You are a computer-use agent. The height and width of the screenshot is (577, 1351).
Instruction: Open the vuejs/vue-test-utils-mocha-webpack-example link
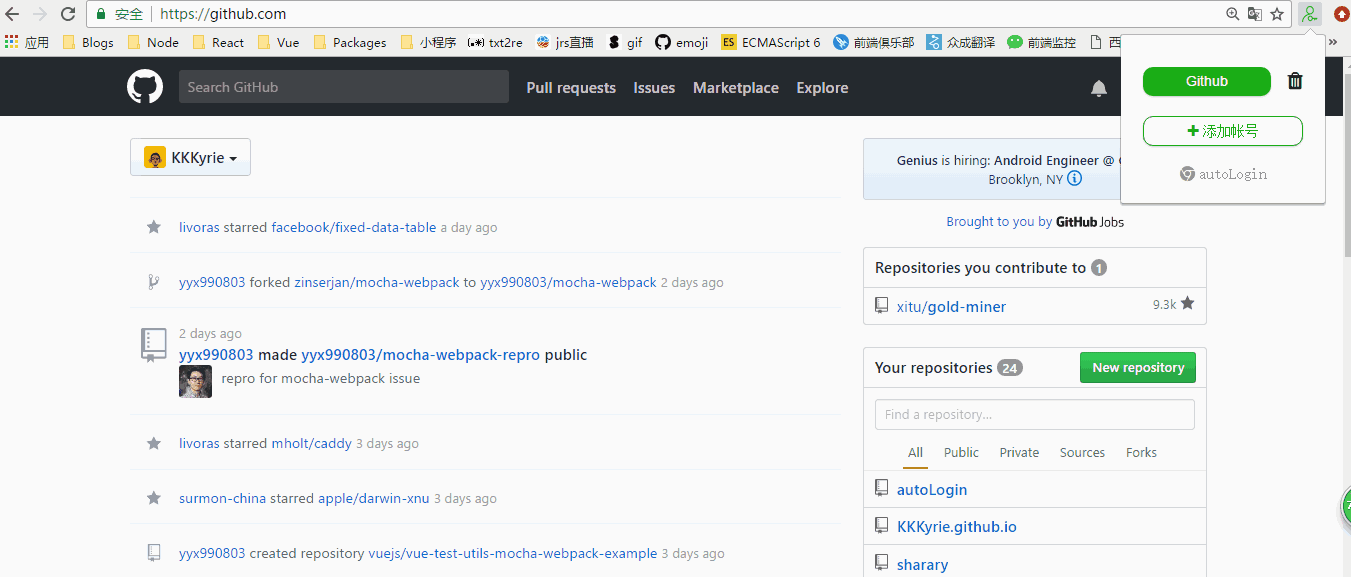pos(513,553)
